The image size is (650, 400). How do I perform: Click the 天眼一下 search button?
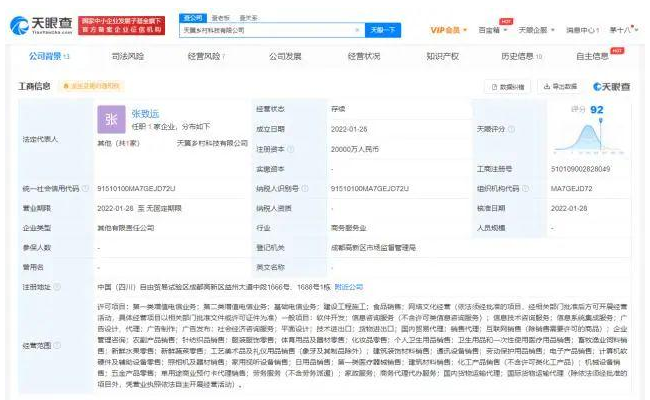(383, 30)
